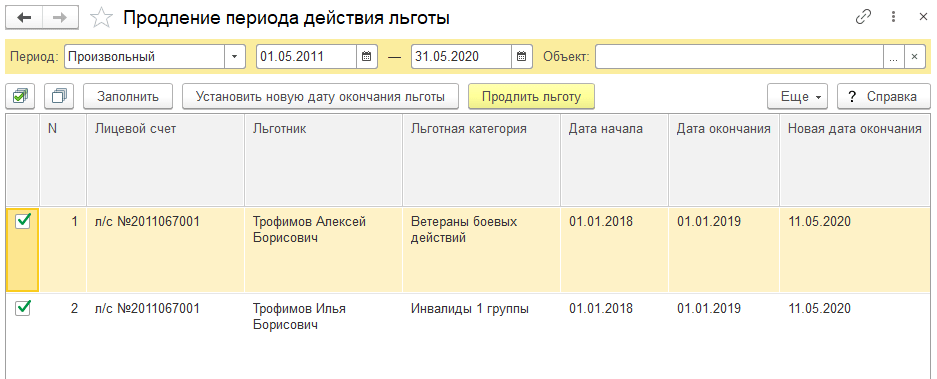Open the Еще dropdown menu
This screenshot has width=937, height=379.
coord(797,96)
